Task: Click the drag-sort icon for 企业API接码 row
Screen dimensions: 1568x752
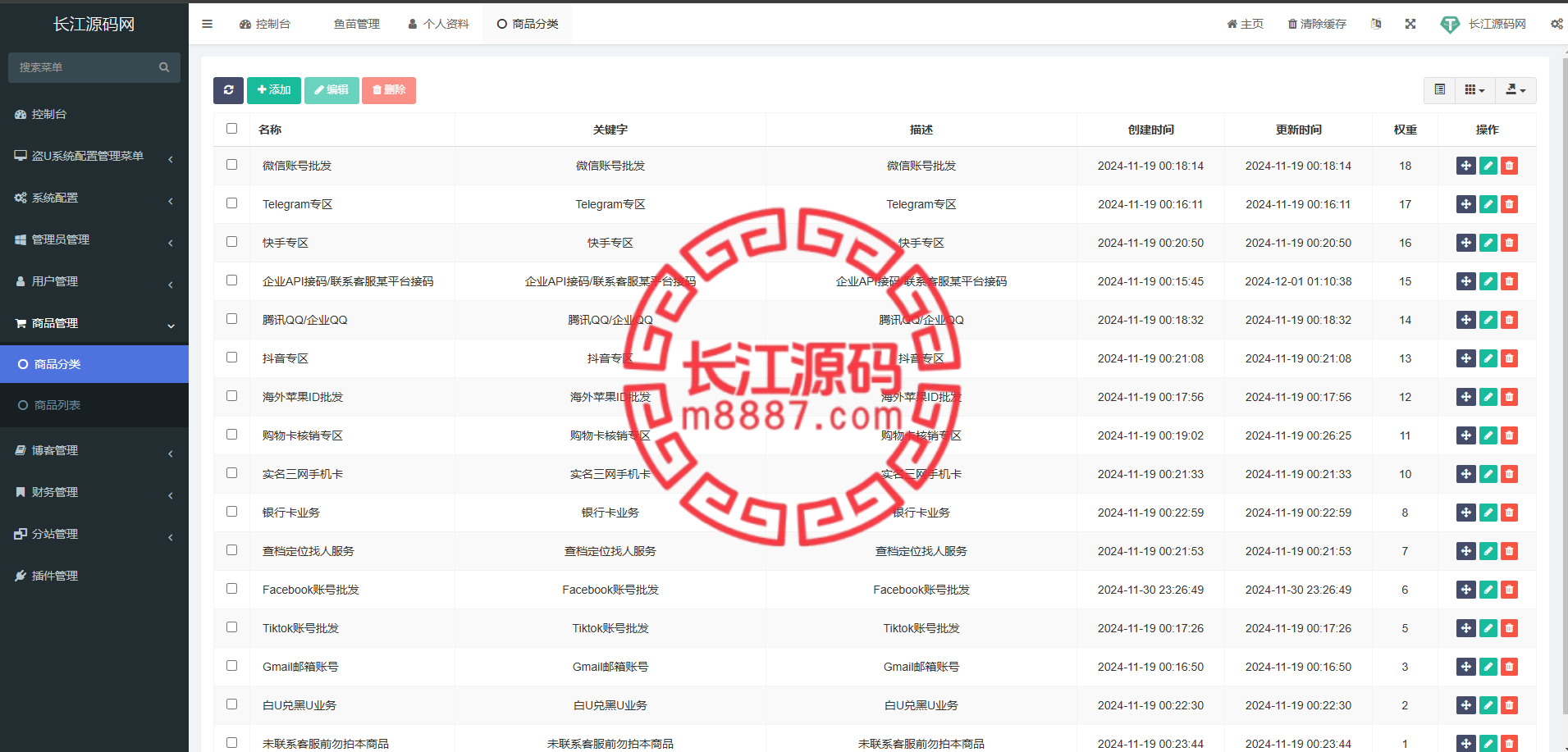Action: [1466, 281]
